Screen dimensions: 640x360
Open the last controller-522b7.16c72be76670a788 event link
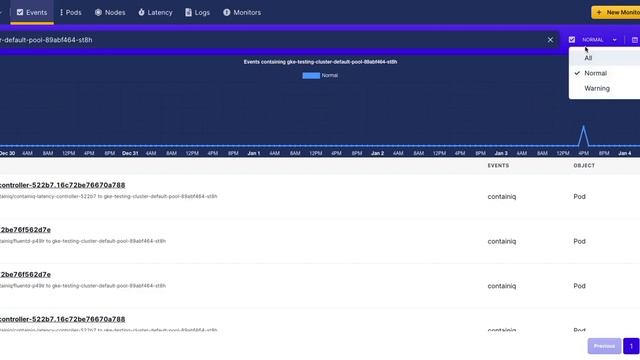click(x=62, y=319)
